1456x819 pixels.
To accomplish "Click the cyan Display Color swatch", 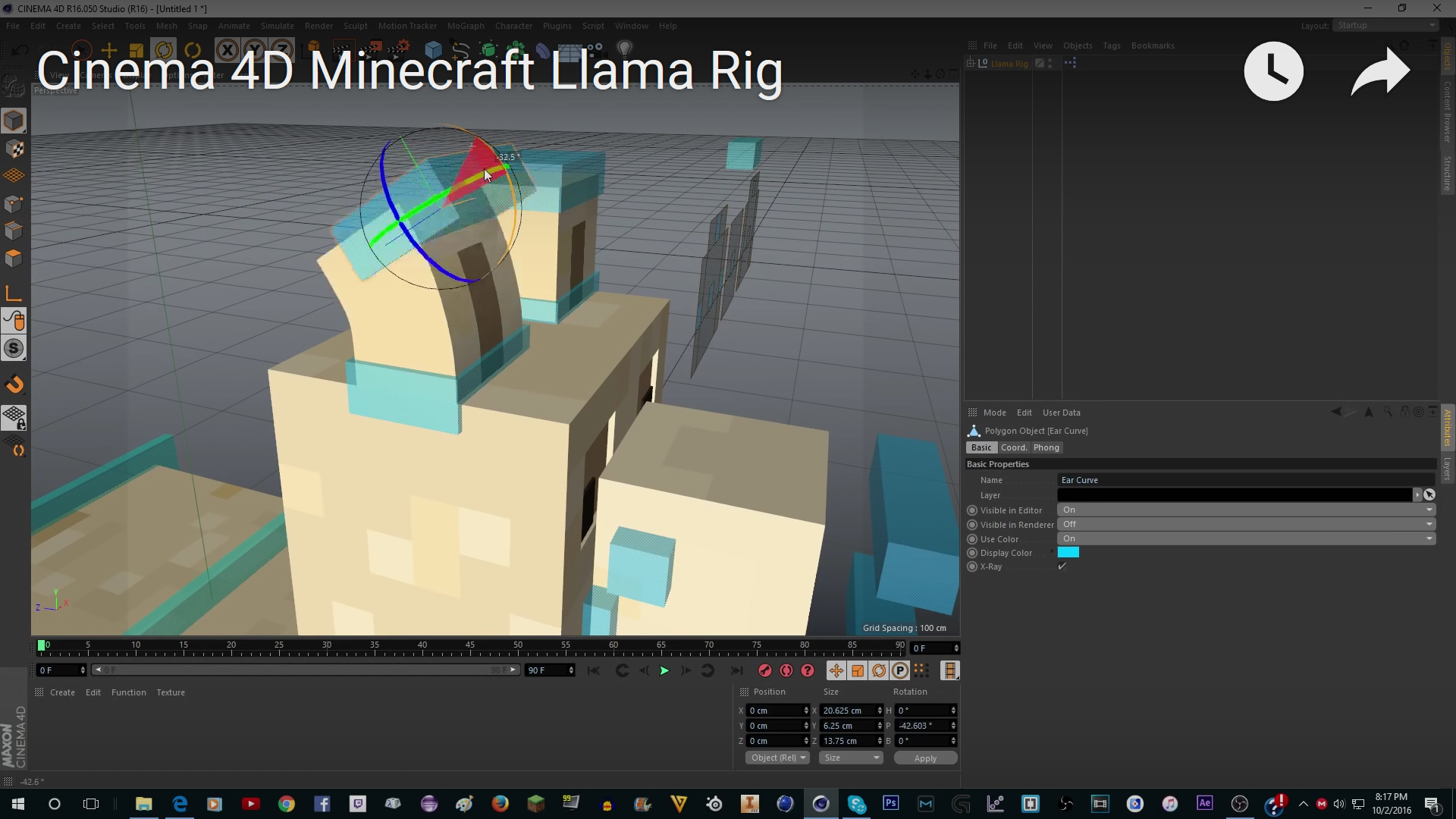I will [x=1068, y=552].
